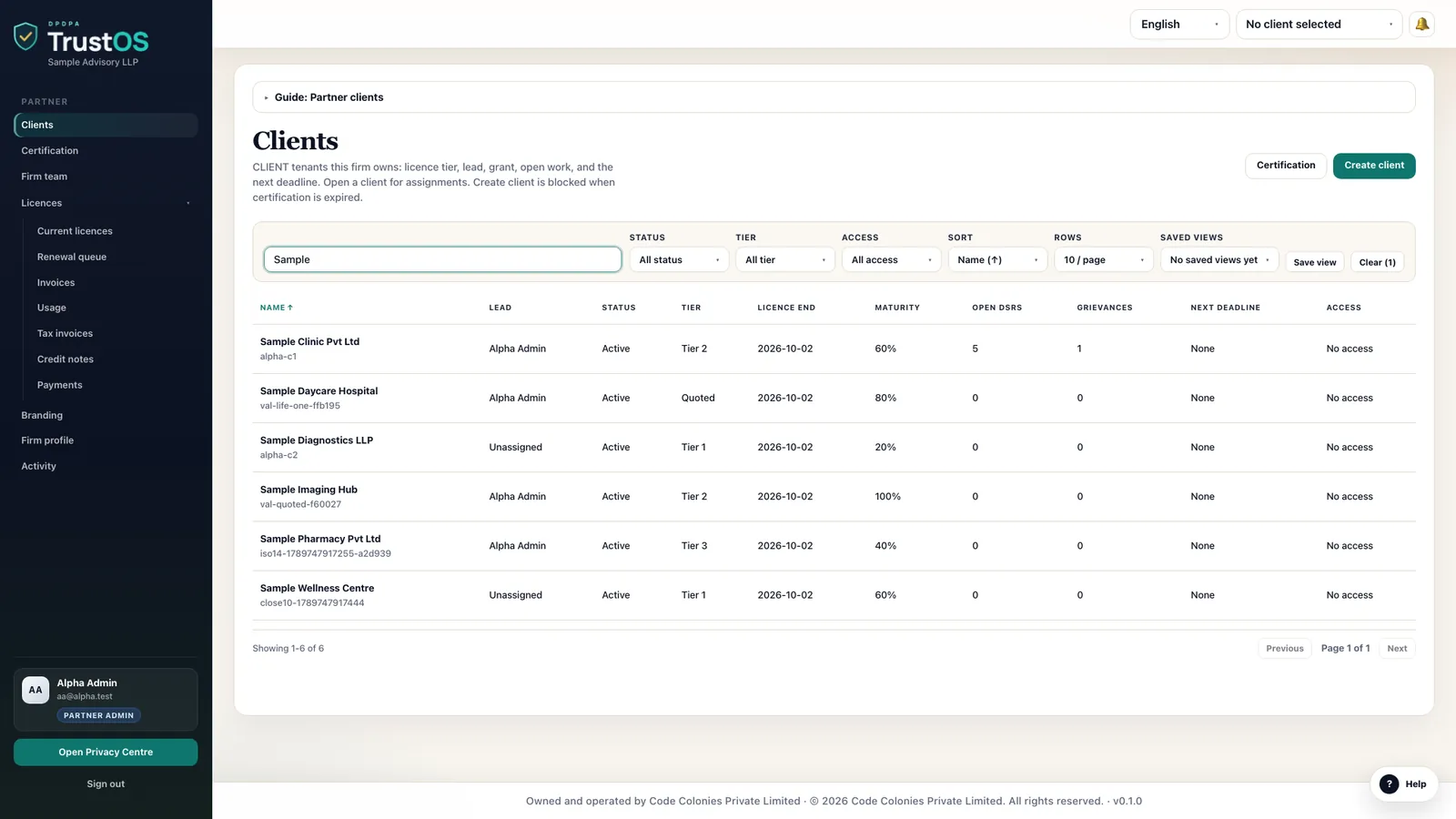The image size is (1456, 819).
Task: Open the All status filter dropdown
Action: point(679,260)
